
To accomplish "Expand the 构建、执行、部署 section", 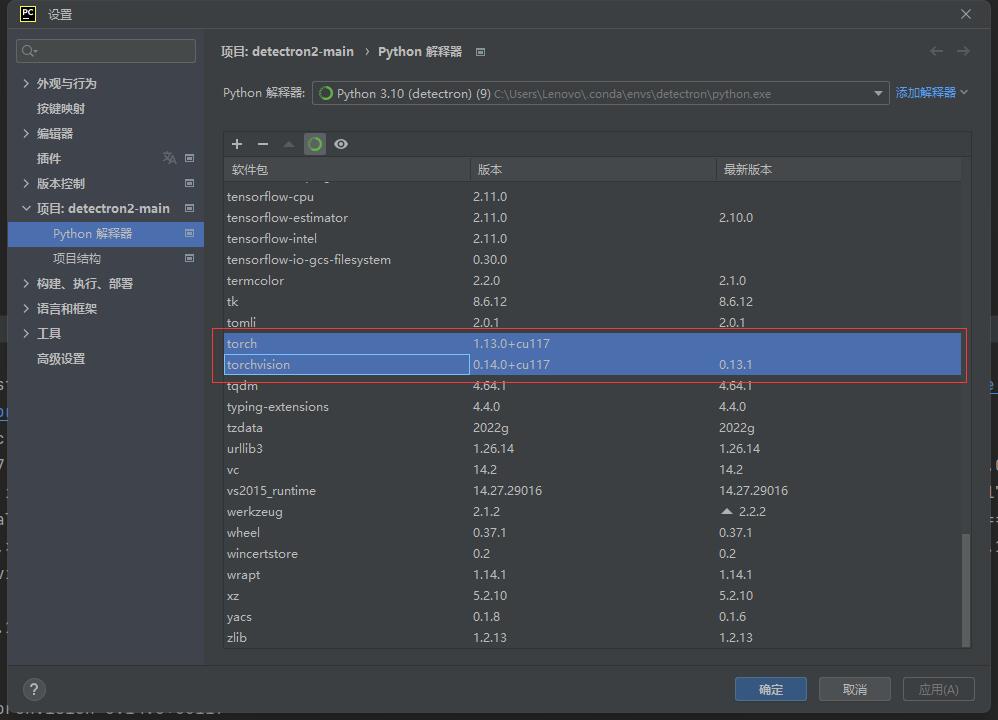I will coord(25,283).
